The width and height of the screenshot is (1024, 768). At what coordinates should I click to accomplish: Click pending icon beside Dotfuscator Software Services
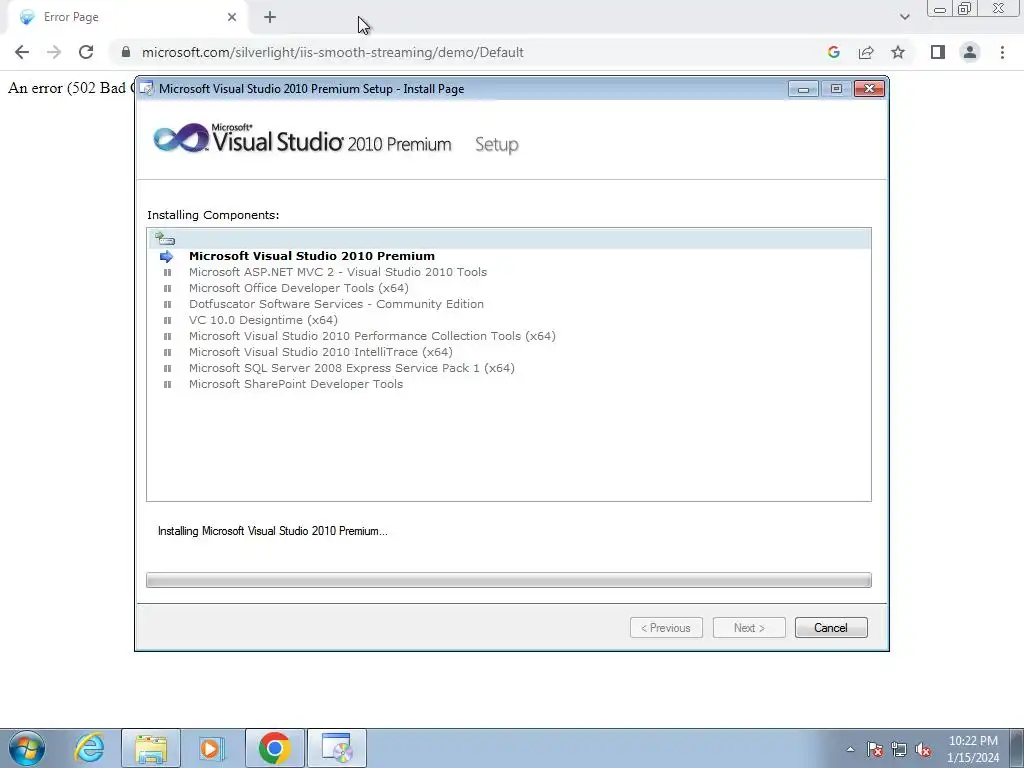(167, 304)
